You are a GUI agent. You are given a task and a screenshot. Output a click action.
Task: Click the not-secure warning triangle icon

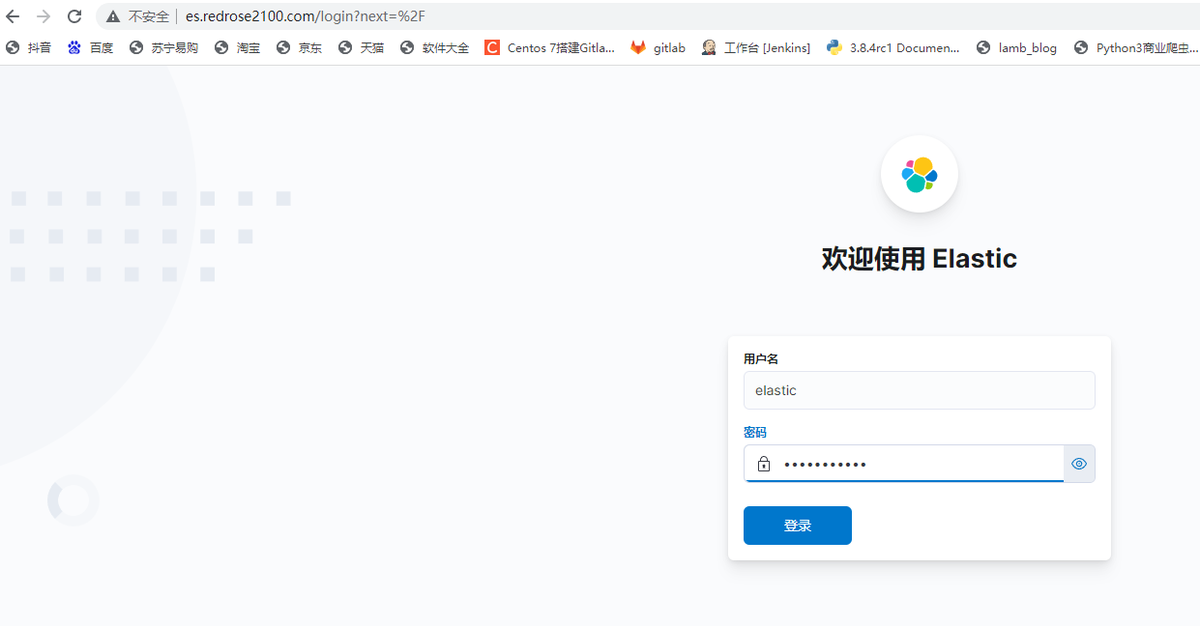click(x=114, y=17)
